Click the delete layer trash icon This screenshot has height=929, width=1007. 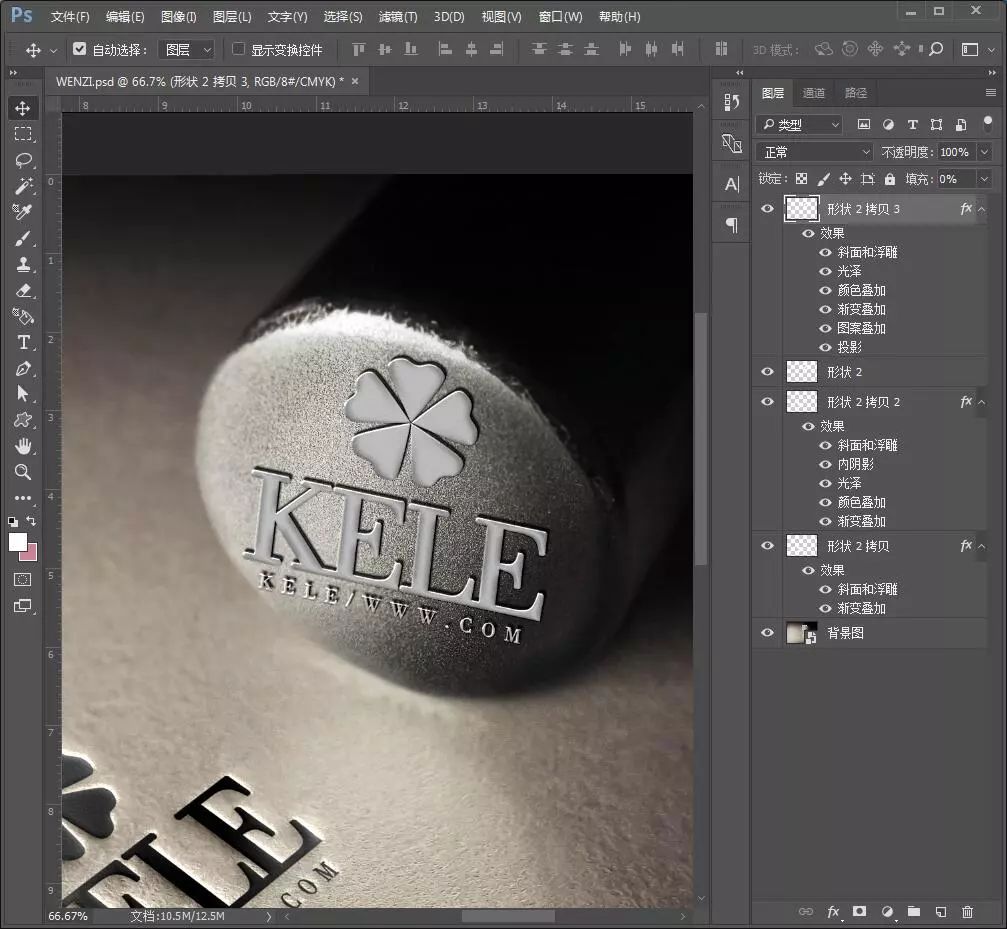967,912
